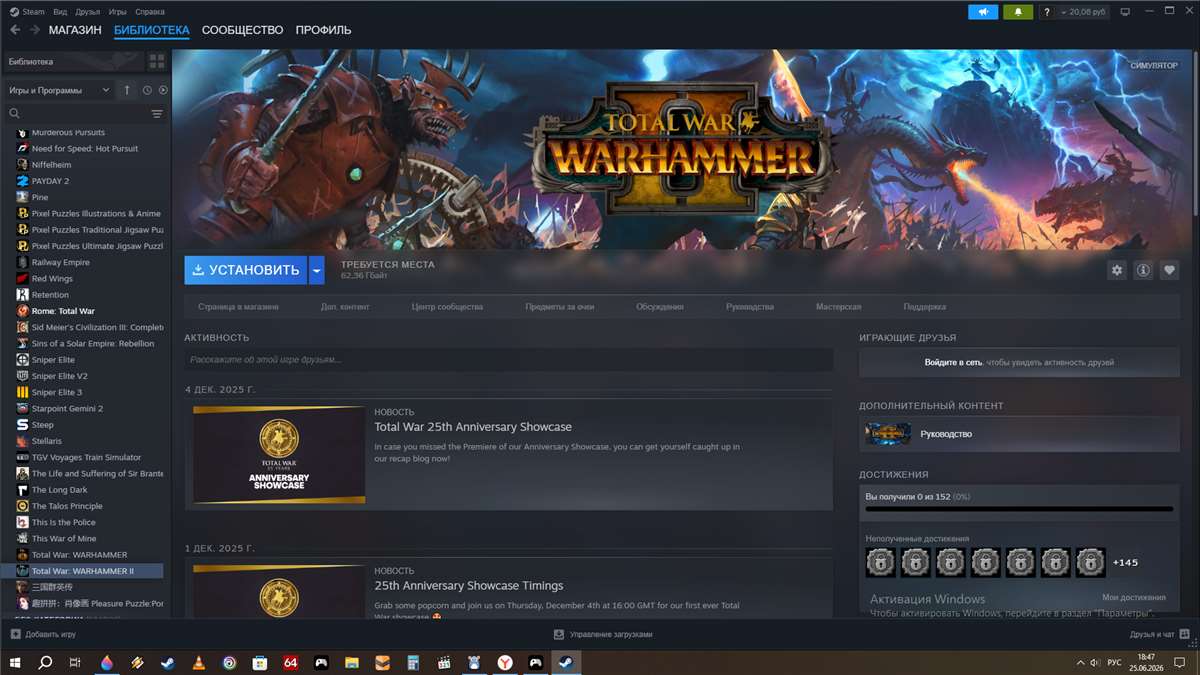The image size is (1200, 675).
Task: Click Добавить игру plus button
Action: [43, 634]
